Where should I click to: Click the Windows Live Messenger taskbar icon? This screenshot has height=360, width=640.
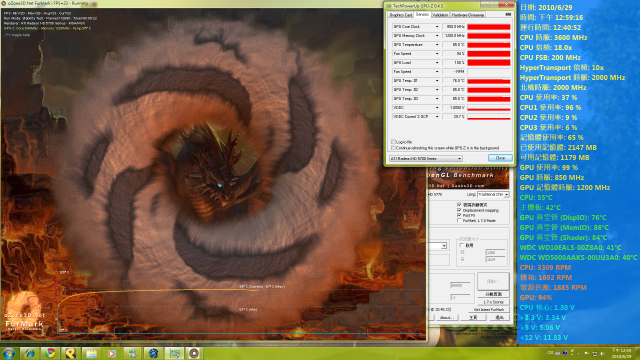tap(132, 353)
